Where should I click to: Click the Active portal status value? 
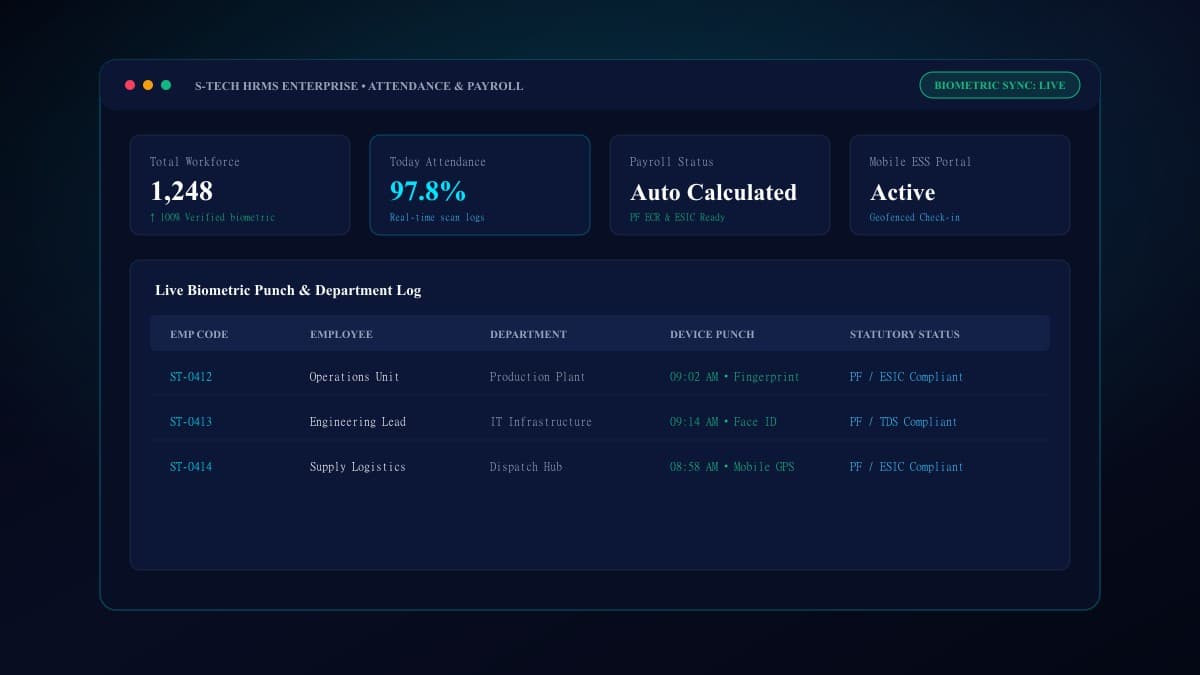(x=902, y=192)
